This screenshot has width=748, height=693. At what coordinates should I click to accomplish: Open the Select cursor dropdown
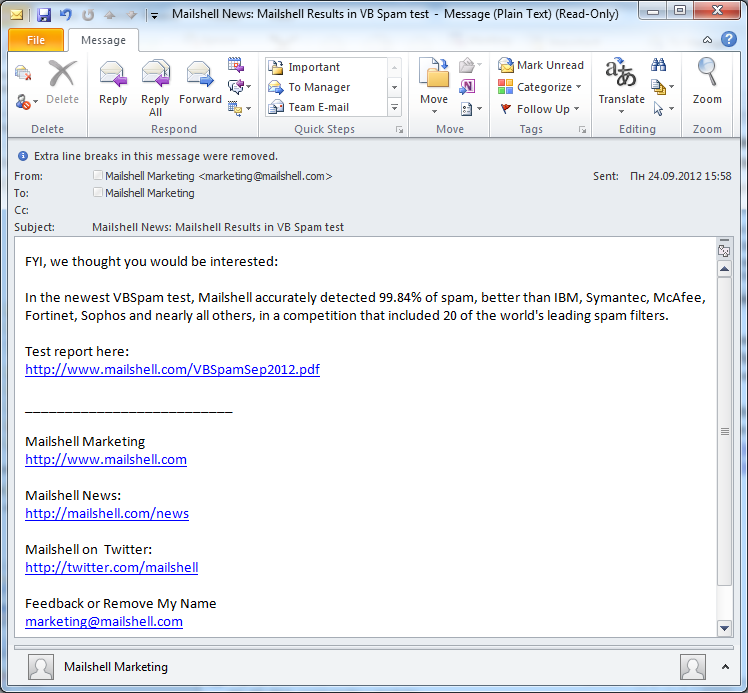(663, 109)
